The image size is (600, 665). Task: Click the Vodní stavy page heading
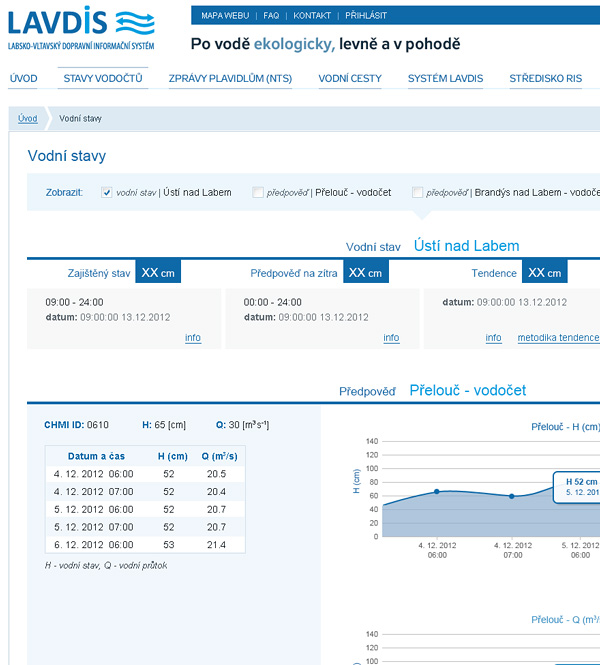click(x=67, y=156)
